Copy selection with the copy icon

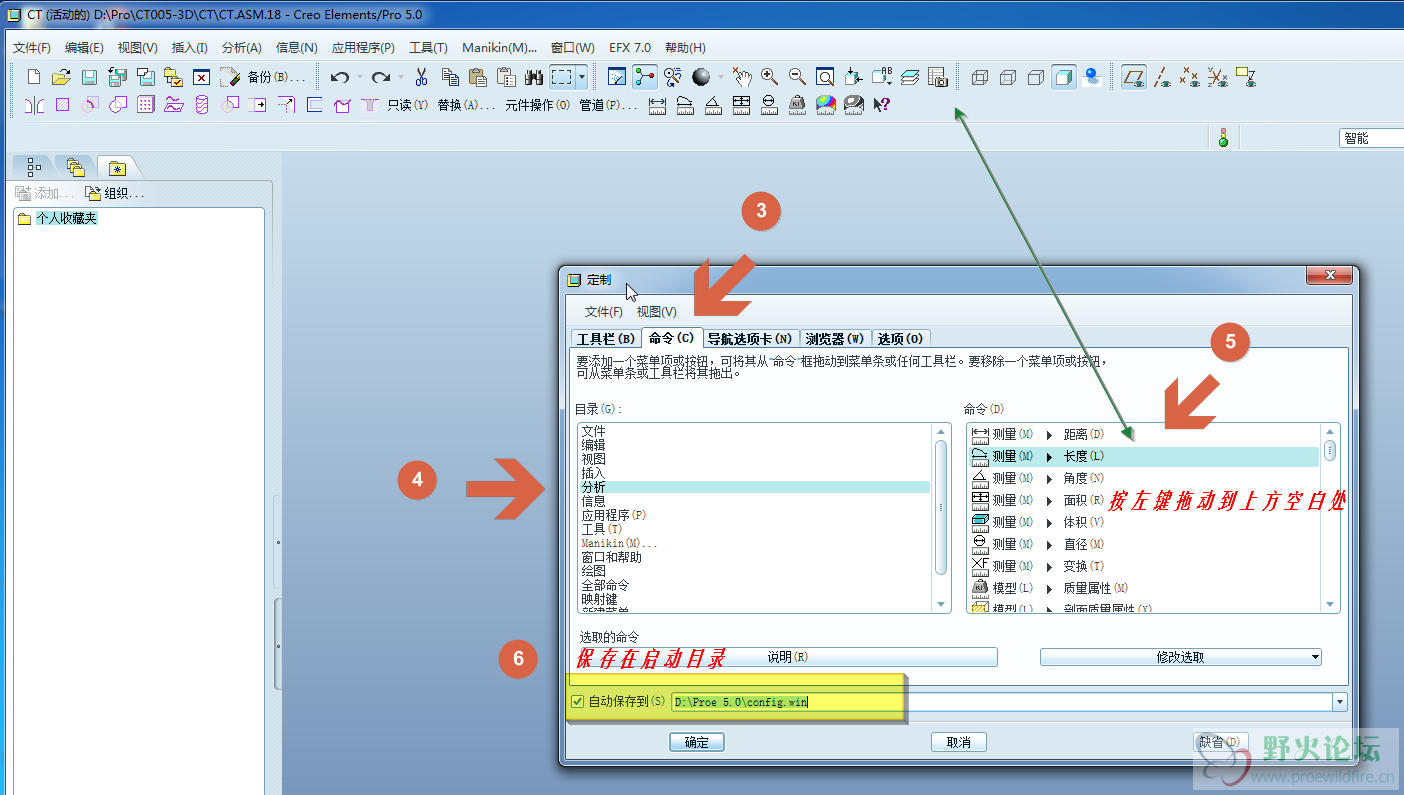(450, 77)
